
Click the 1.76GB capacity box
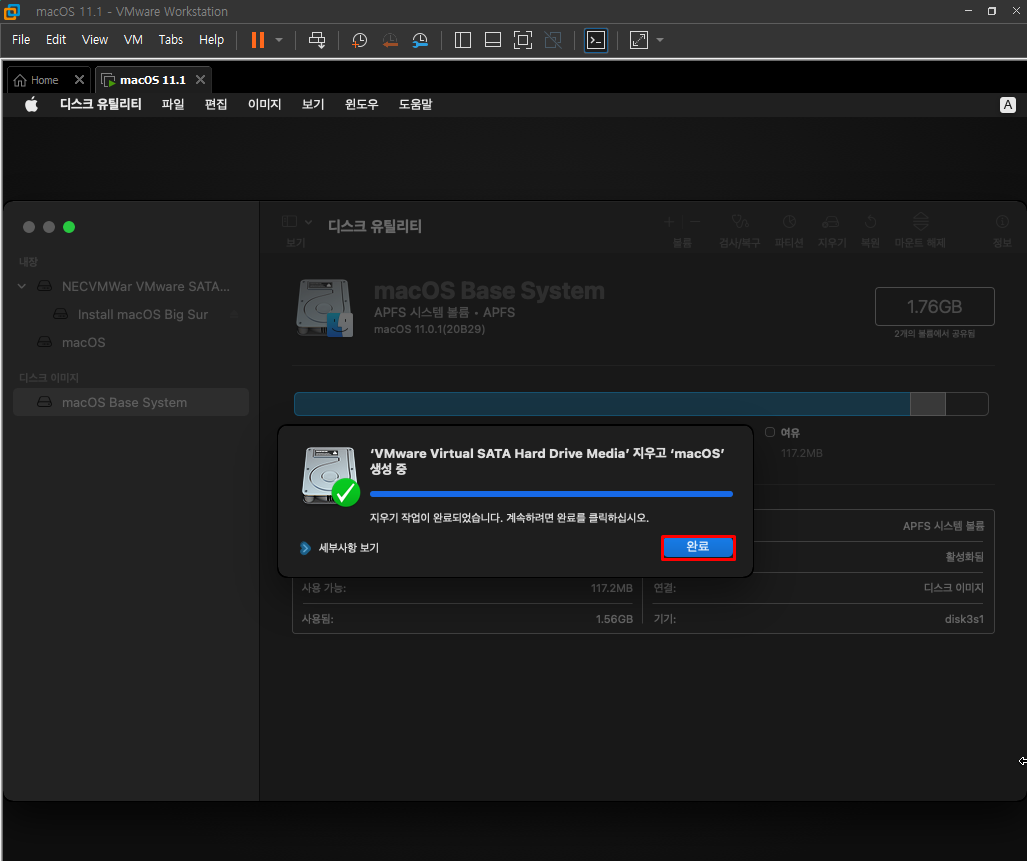(935, 306)
